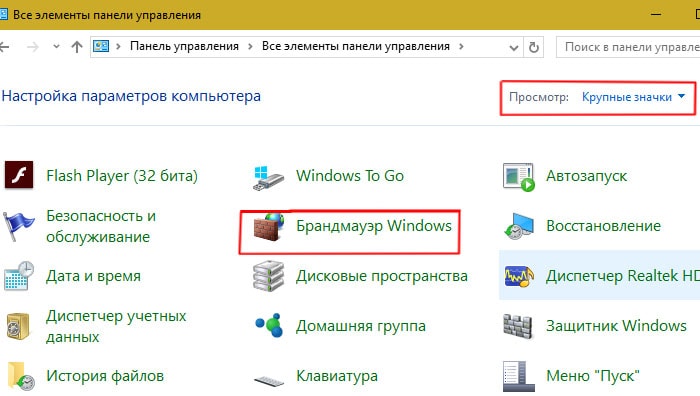Open the Восстановление link
Viewport: 700px width, 396px height.
point(604,226)
